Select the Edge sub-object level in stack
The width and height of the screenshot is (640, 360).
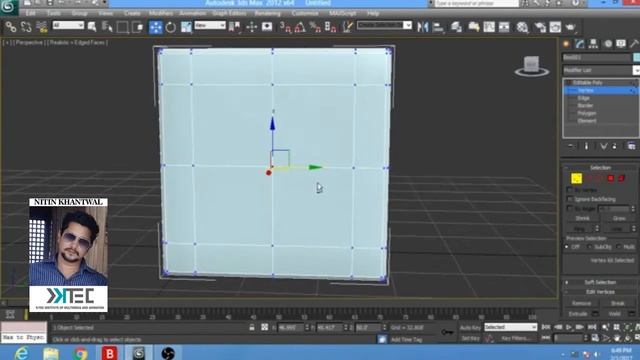click(584, 98)
